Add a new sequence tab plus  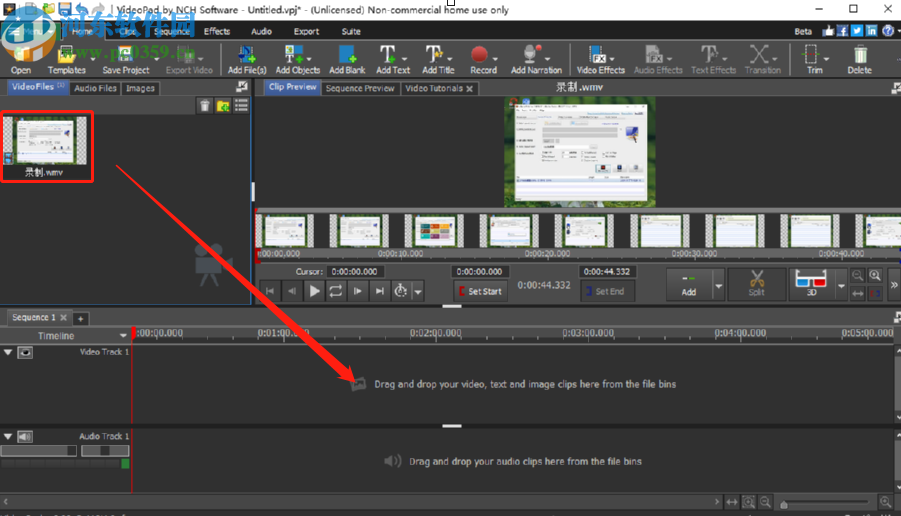tap(80, 318)
